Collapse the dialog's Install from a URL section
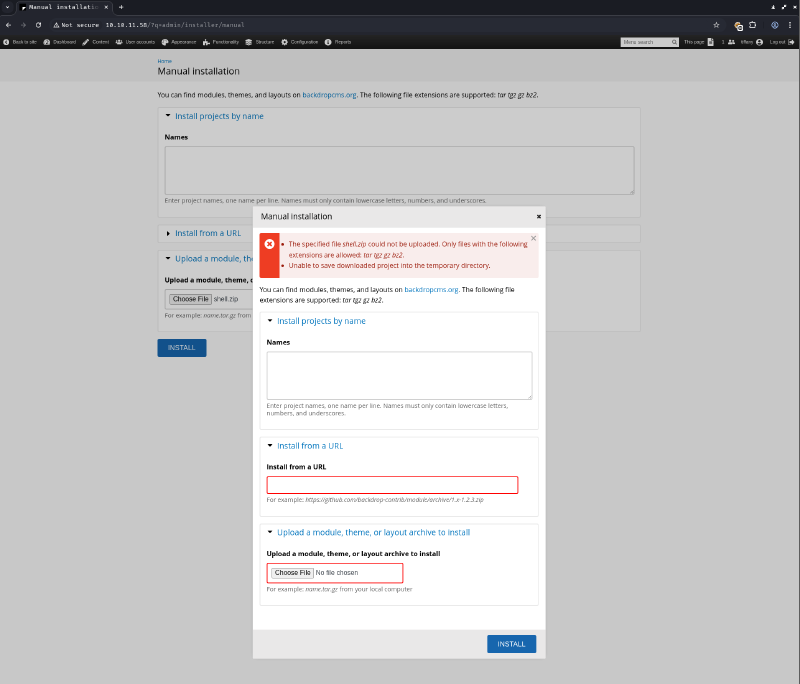800x684 pixels. 309,446
